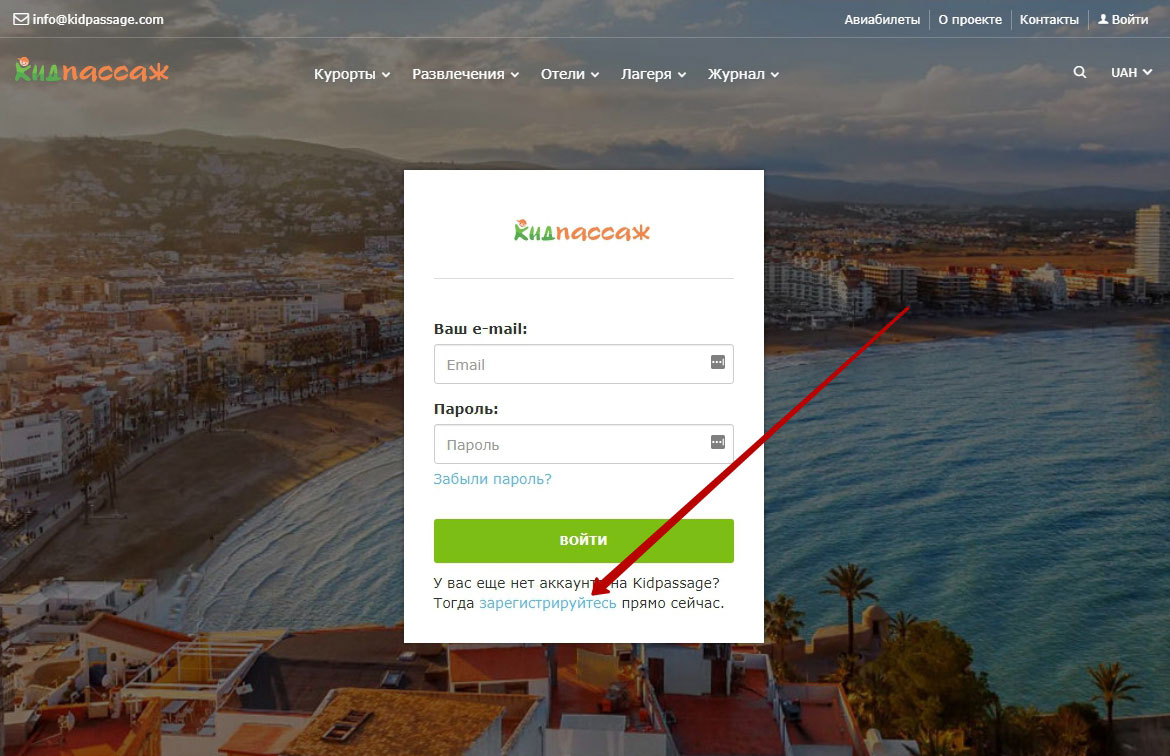
Task: Expand the Отели menu
Action: (569, 74)
